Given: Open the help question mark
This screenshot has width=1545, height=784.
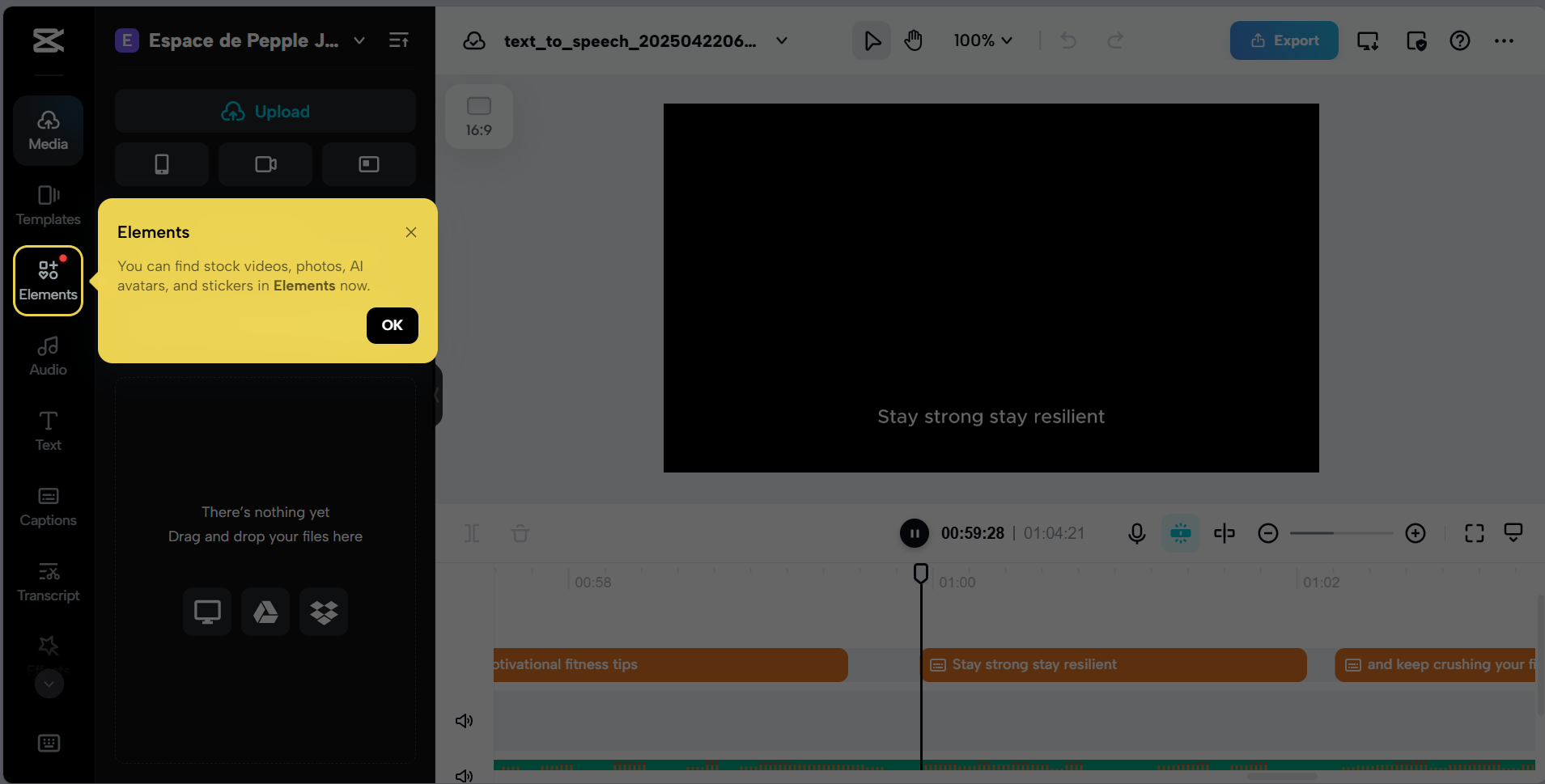Looking at the screenshot, I should 1460,40.
